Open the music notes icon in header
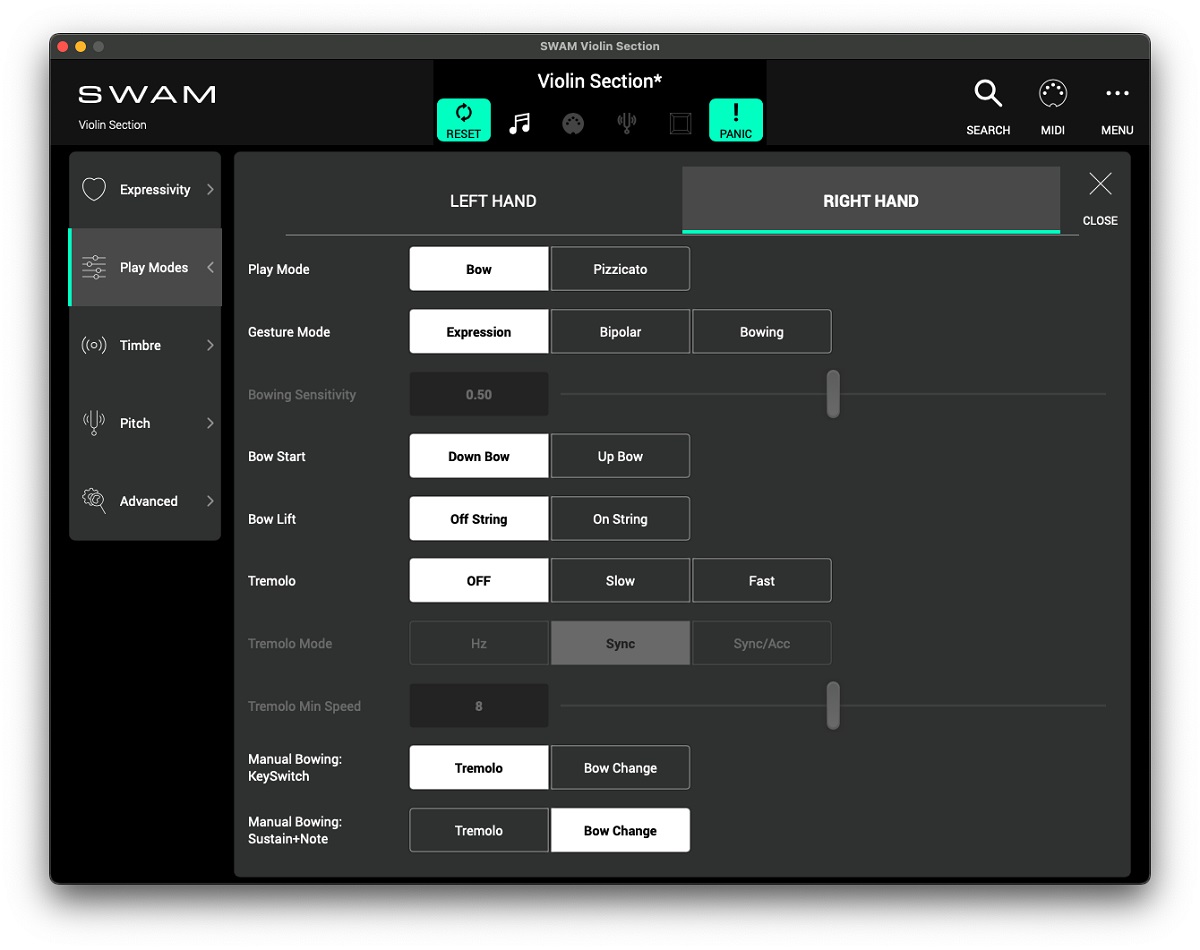The height and width of the screenshot is (950, 1200). 519,123
